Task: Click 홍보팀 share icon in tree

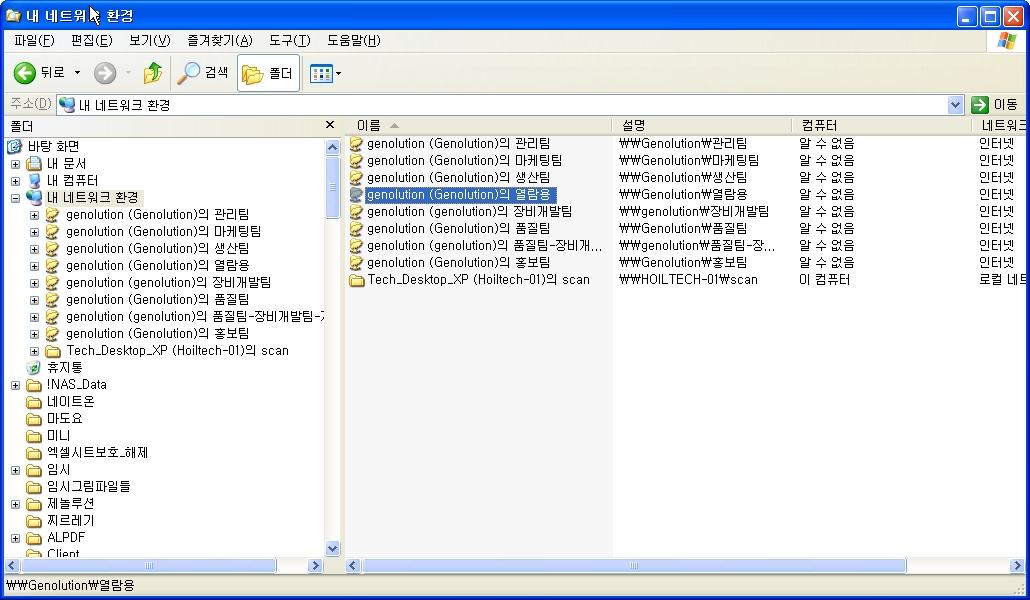Action: pos(53,333)
